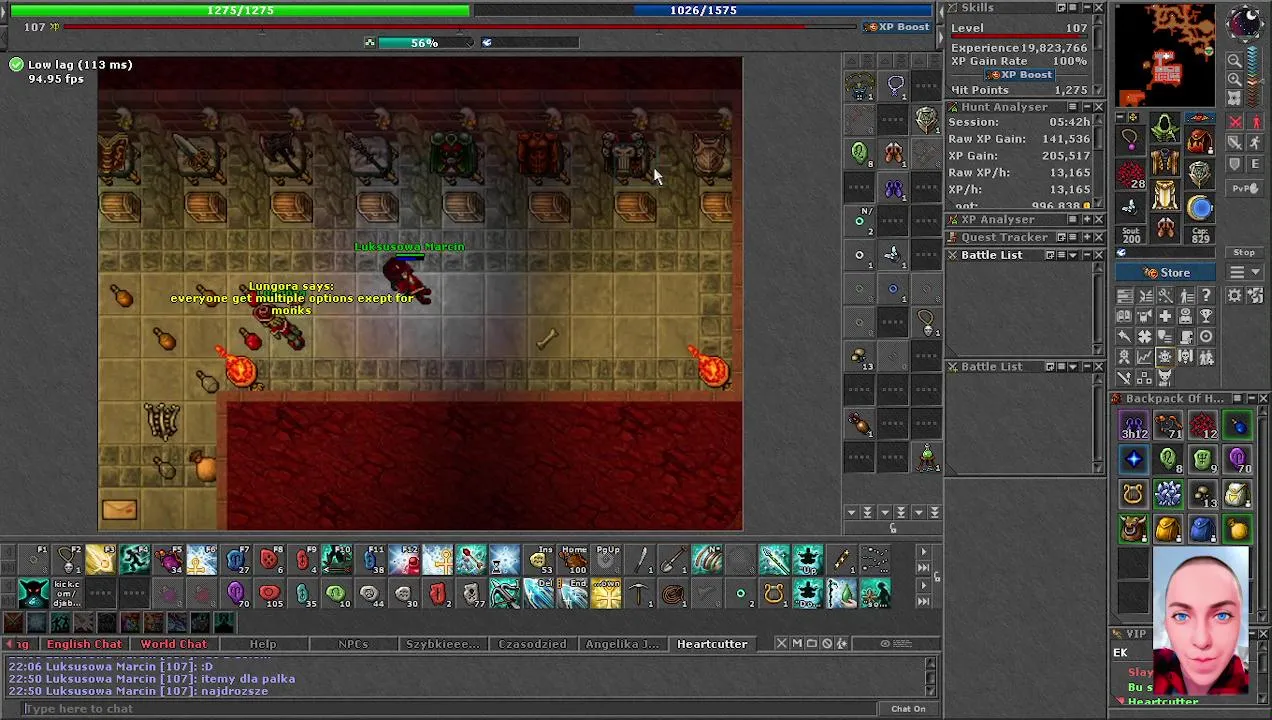This screenshot has height=720, width=1272.
Task: Toggle the red X combat mode button
Action: pos(1235,122)
